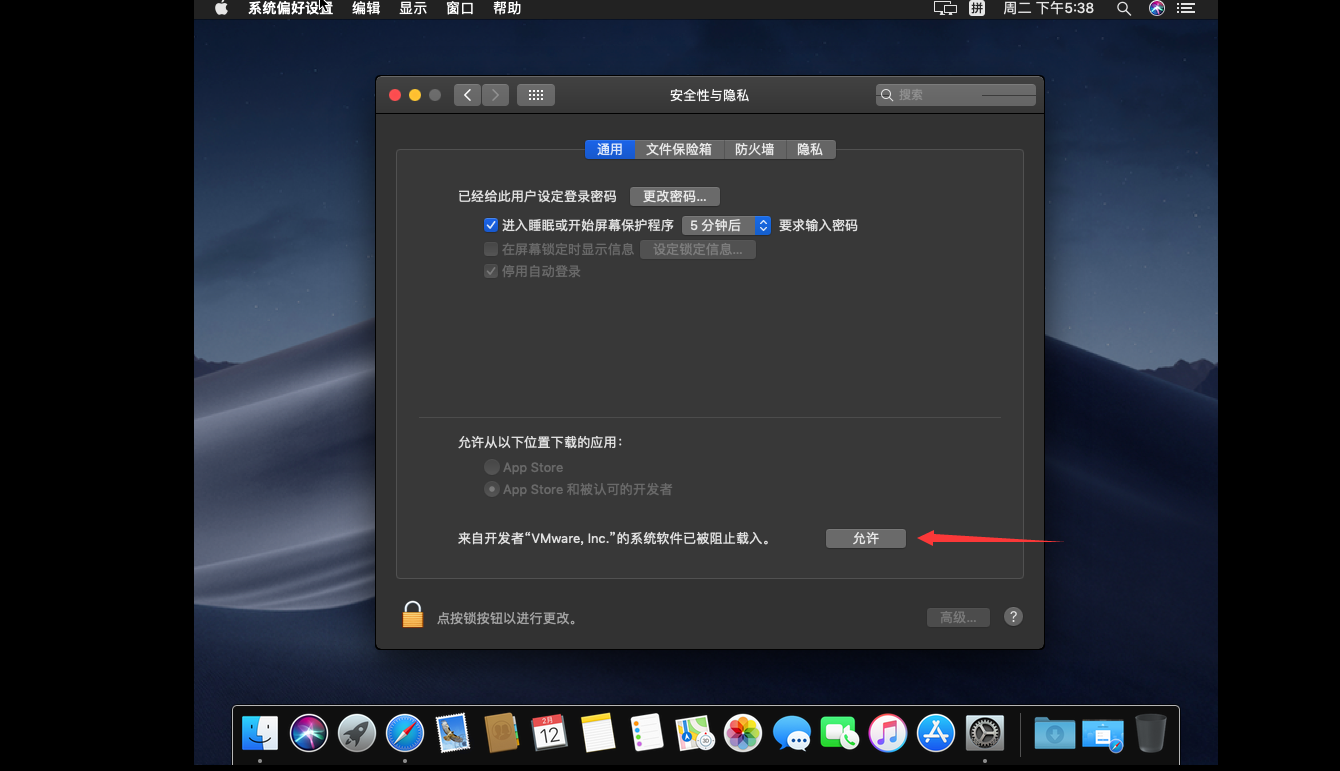Viewport: 1340px width, 771px height.
Task: Go back with the left chevron button
Action: tap(467, 95)
